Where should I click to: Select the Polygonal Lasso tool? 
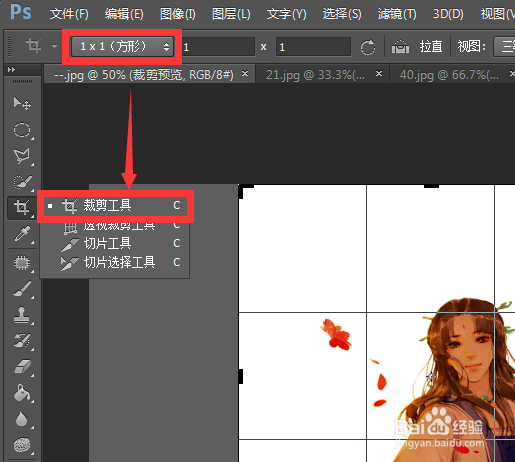(x=22, y=156)
